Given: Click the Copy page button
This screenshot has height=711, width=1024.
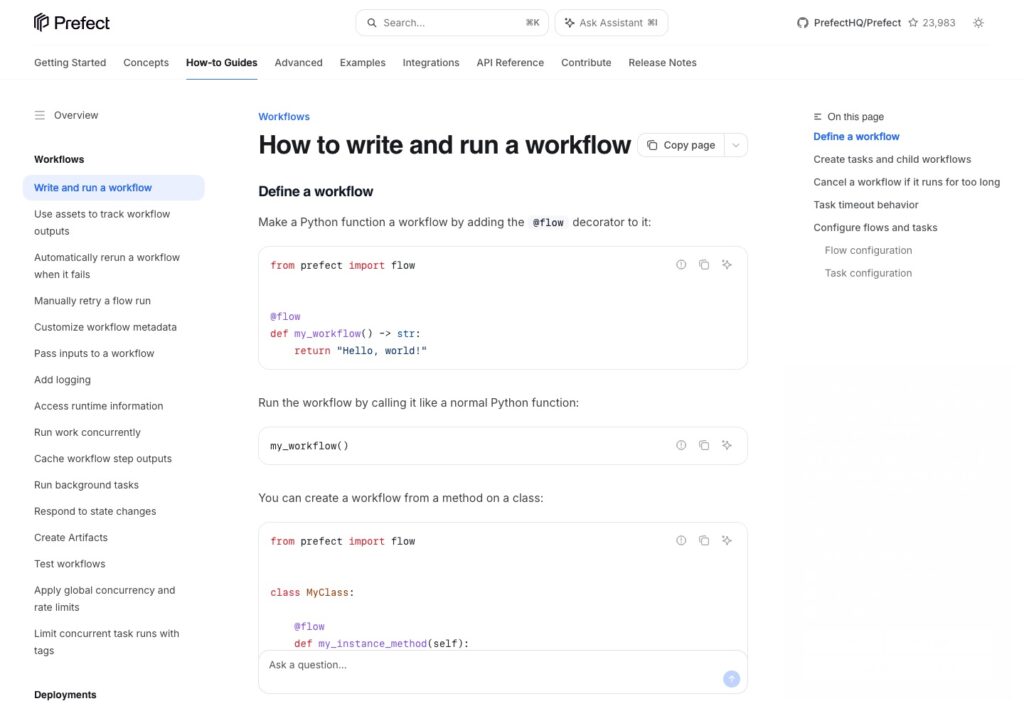Looking at the screenshot, I should pyautogui.click(x=681, y=146).
